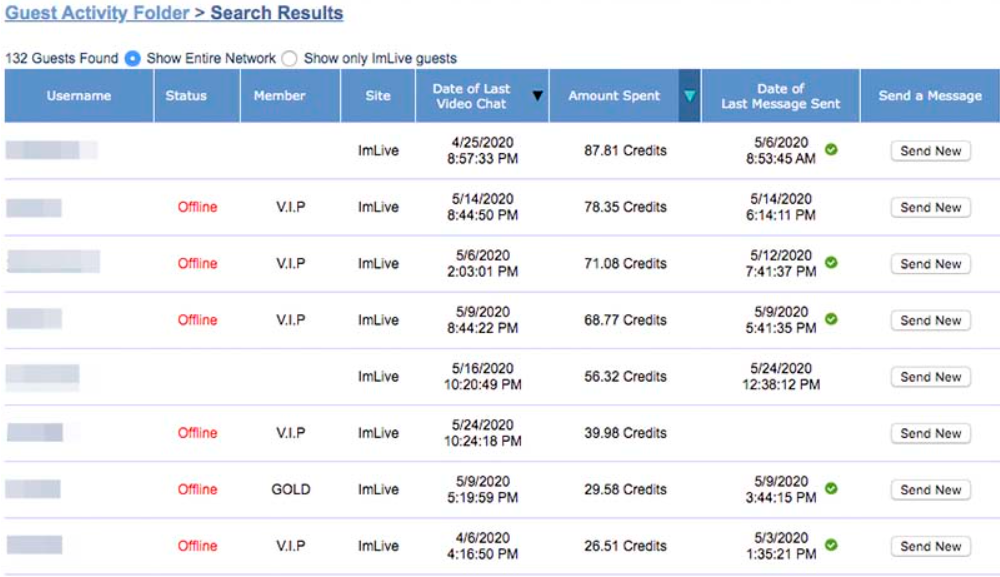Click ImLive site in 29.58 Credits row
The height and width of the screenshot is (577, 1000).
point(378,490)
